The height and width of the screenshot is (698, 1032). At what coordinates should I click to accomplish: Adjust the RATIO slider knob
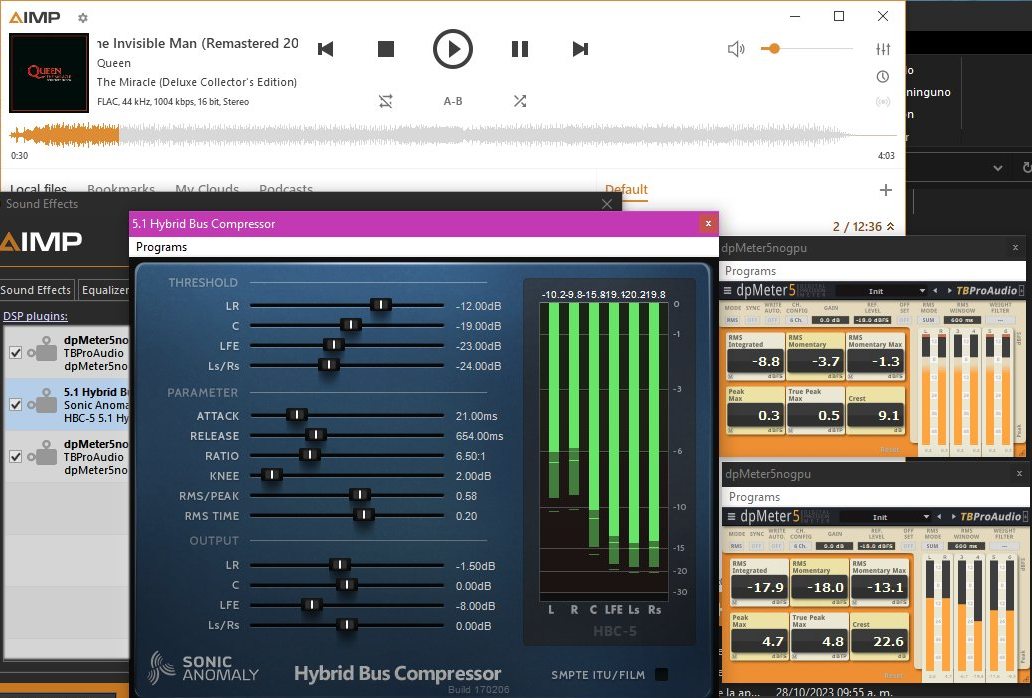pos(309,455)
